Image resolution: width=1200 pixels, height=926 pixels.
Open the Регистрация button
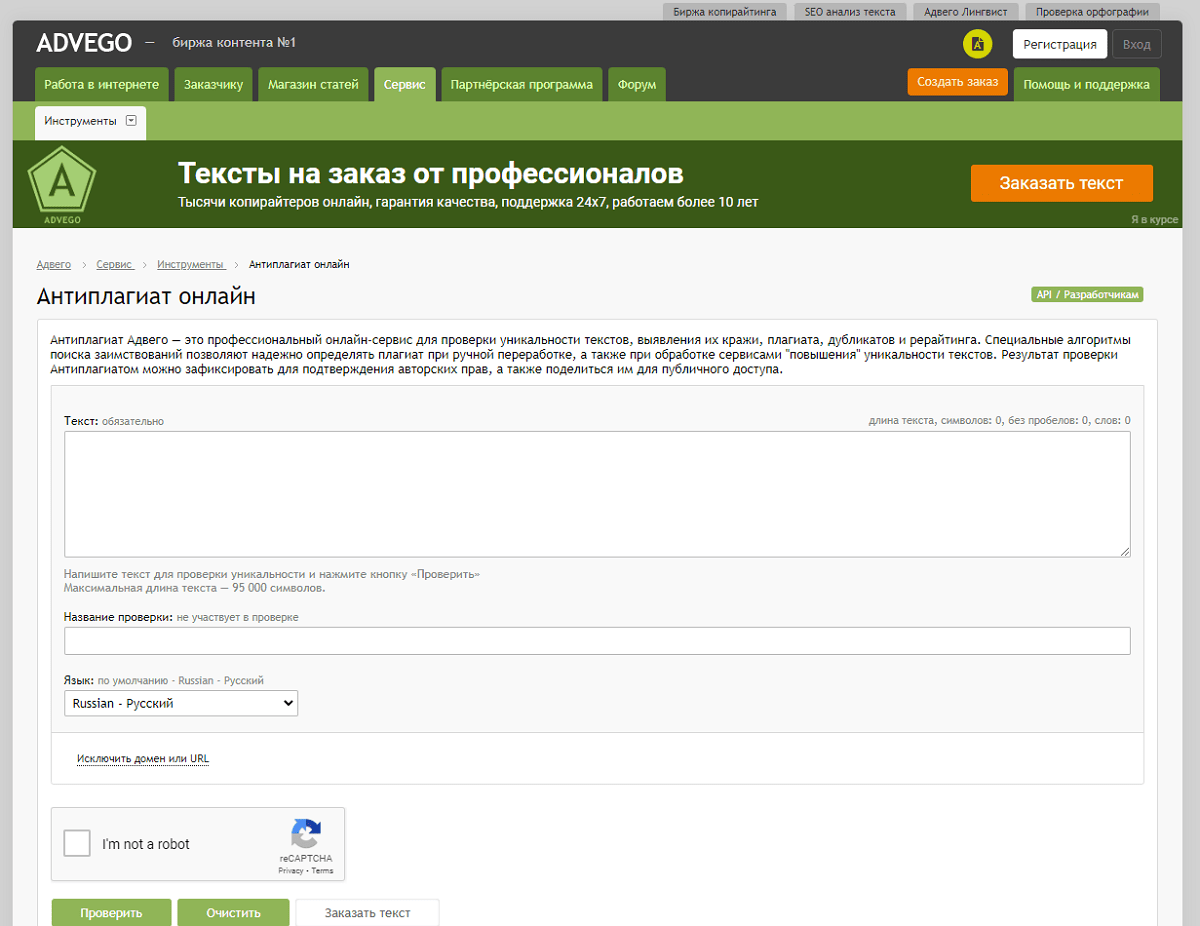coord(1059,45)
